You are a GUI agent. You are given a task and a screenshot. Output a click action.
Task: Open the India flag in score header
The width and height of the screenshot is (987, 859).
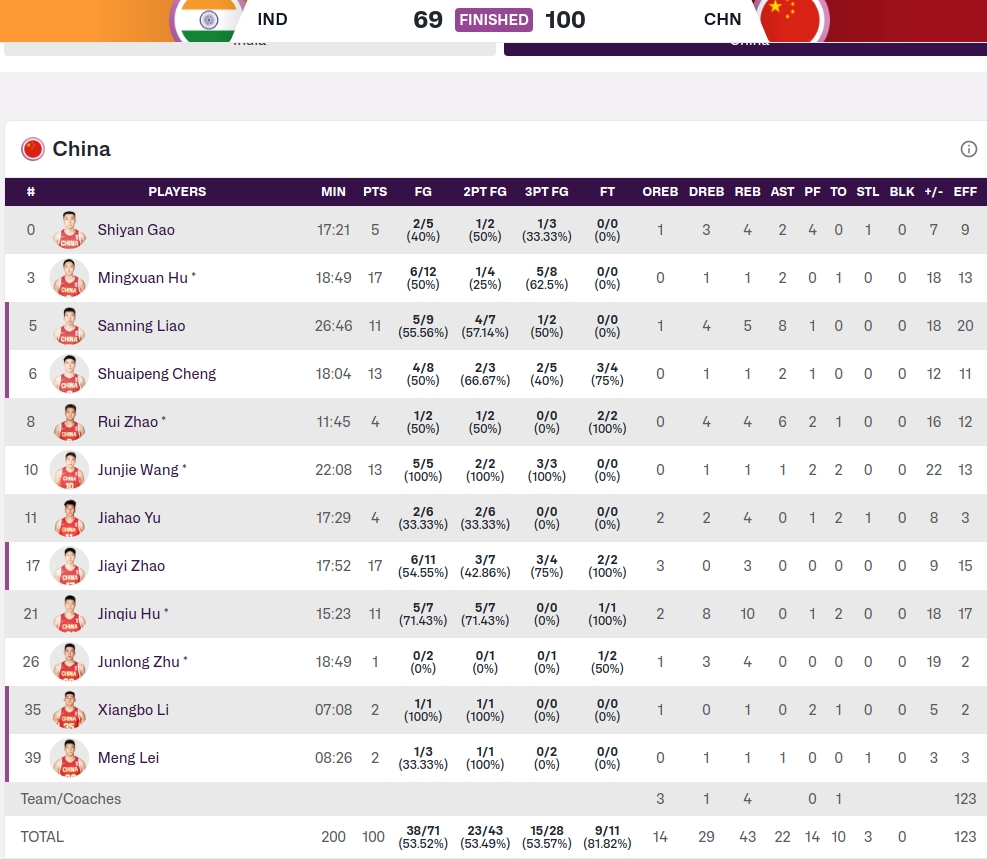tap(208, 20)
